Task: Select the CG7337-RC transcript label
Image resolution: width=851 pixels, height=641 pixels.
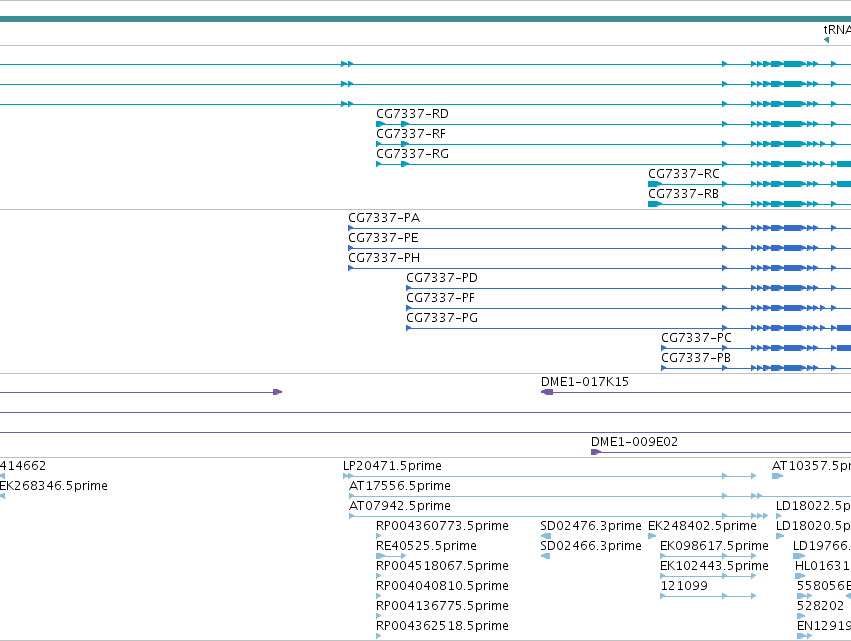Action: click(684, 174)
